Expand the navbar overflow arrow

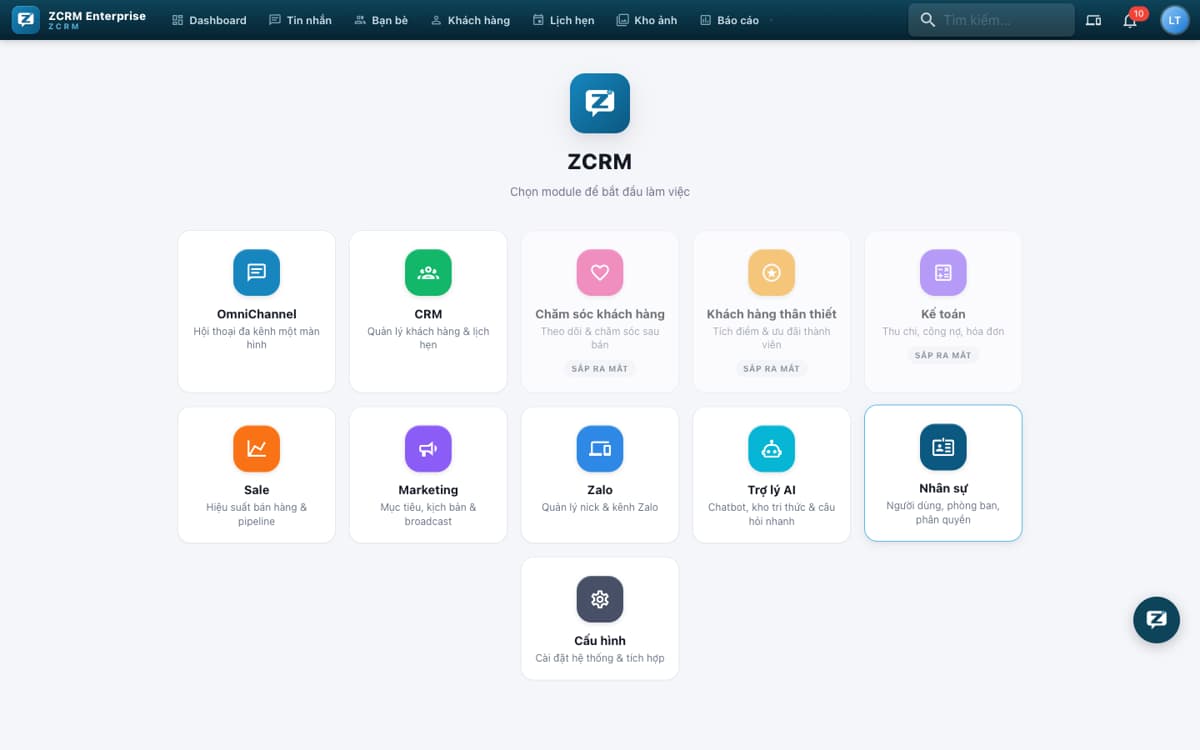[772, 20]
